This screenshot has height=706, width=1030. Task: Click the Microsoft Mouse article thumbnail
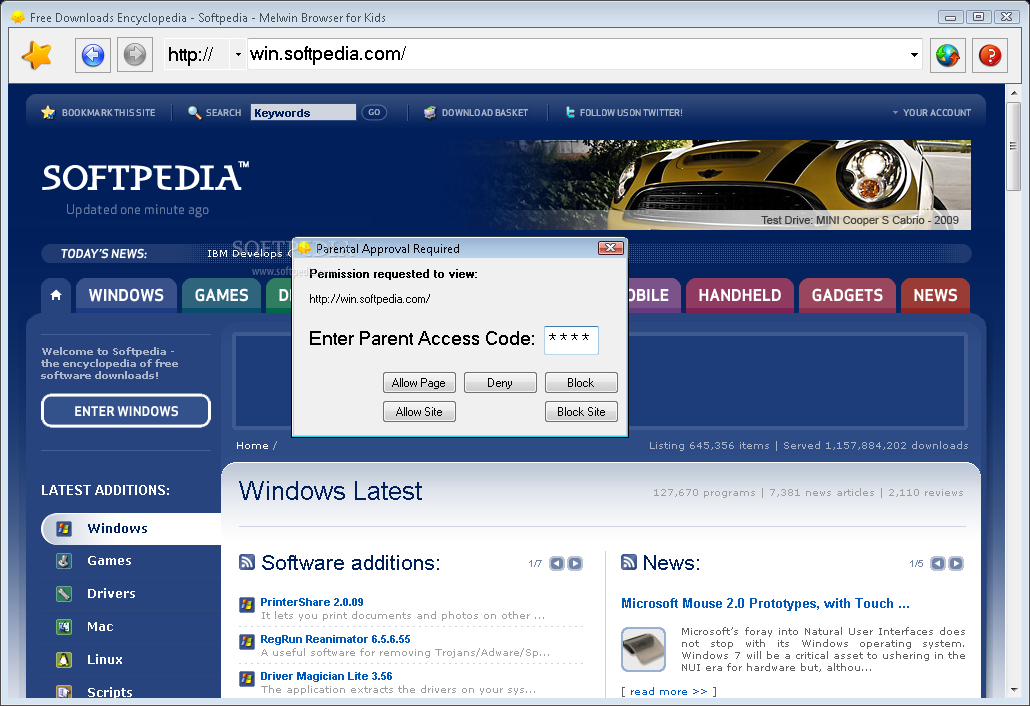(644, 649)
